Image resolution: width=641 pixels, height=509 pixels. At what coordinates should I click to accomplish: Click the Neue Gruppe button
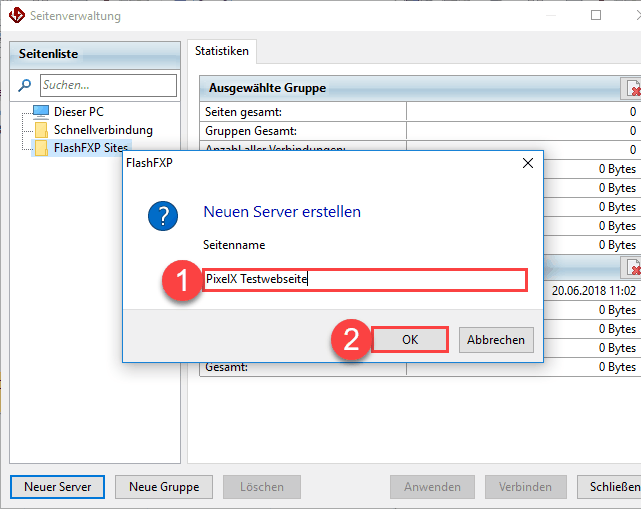click(164, 487)
